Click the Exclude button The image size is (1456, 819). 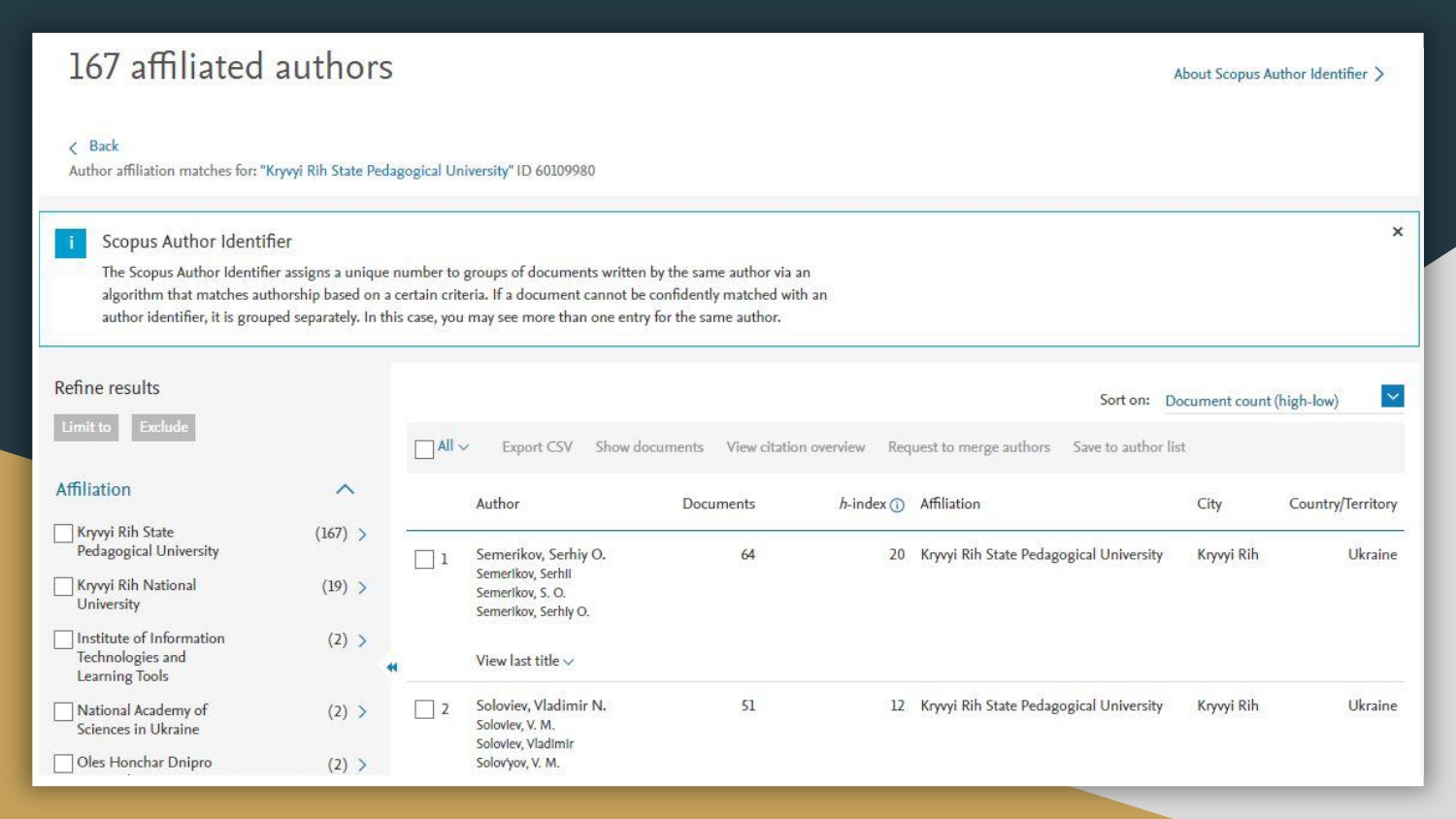(x=163, y=427)
